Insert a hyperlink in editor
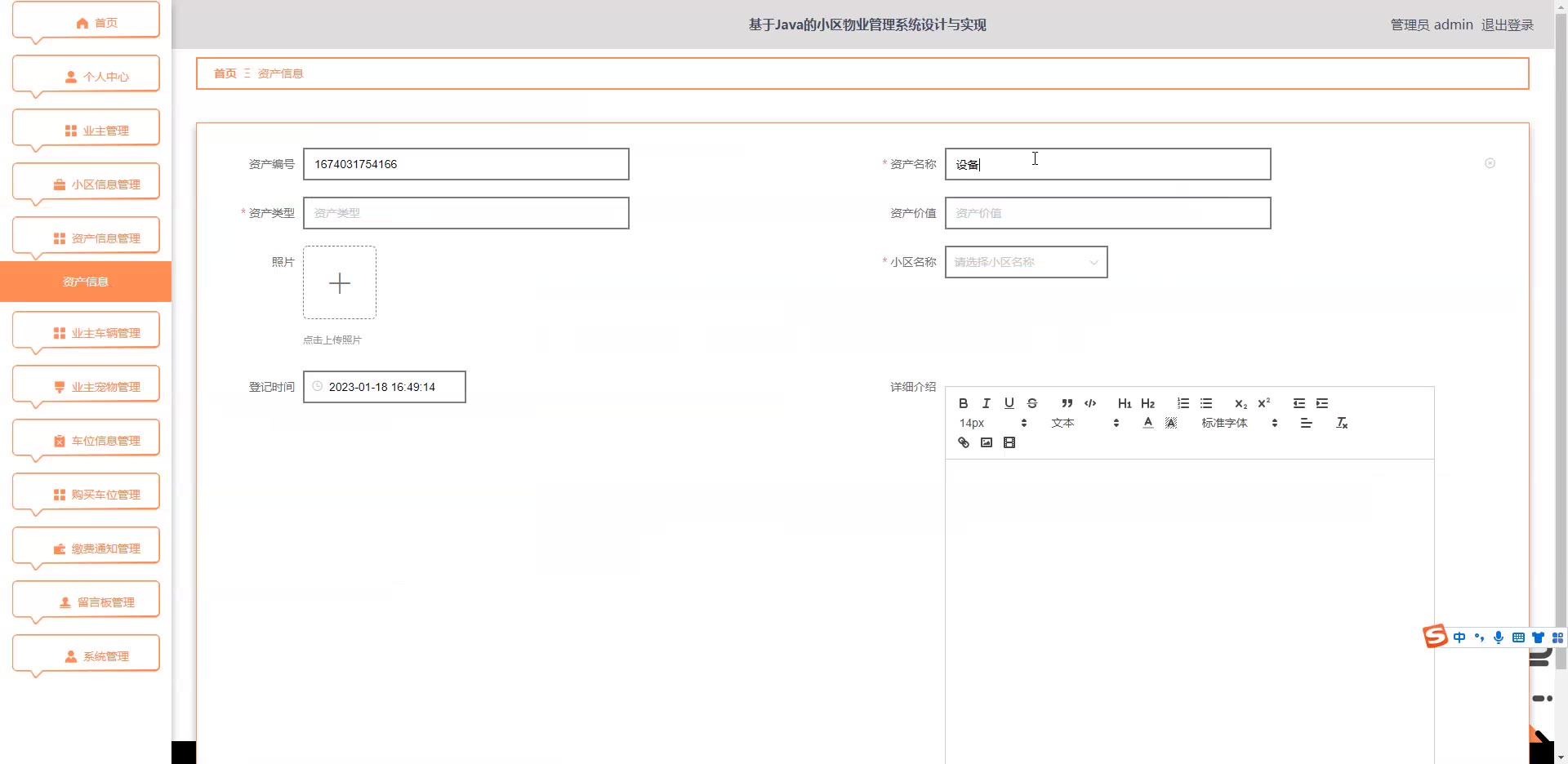The height and width of the screenshot is (764, 1568). (964, 442)
